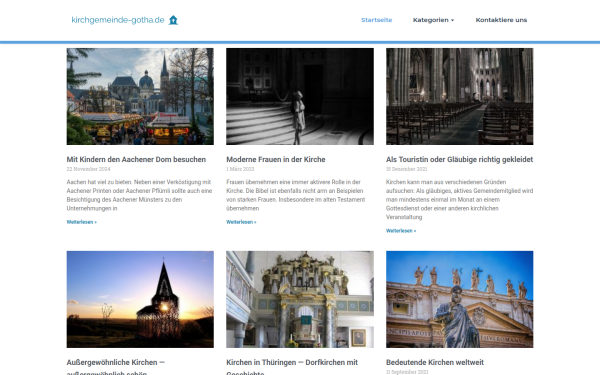600x375 pixels.
Task: Click the date '22 November 2024'
Action: click(88, 169)
